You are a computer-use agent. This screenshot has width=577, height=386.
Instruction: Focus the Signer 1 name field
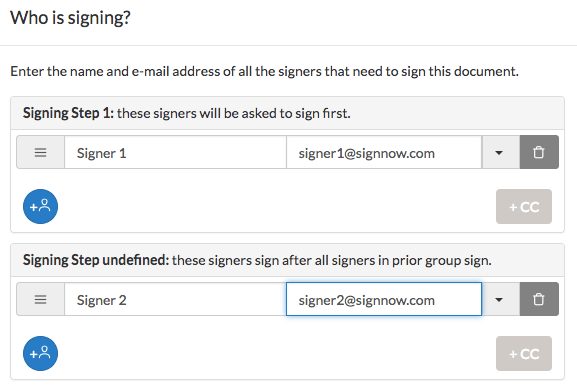(x=176, y=152)
